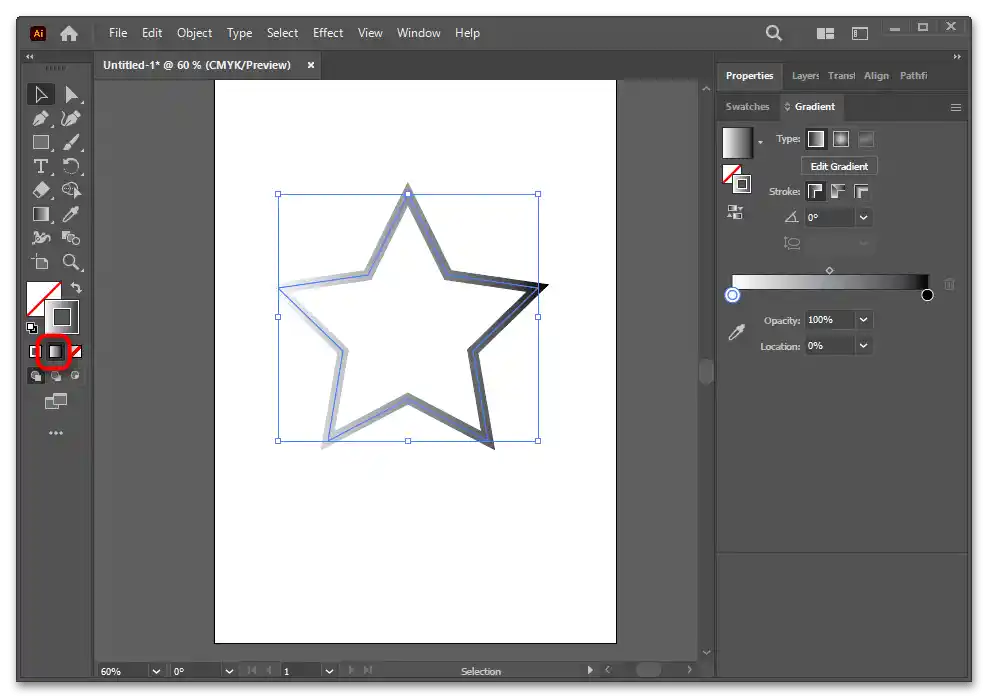Select the Pen tool
This screenshot has height=698, width=988.
41,119
